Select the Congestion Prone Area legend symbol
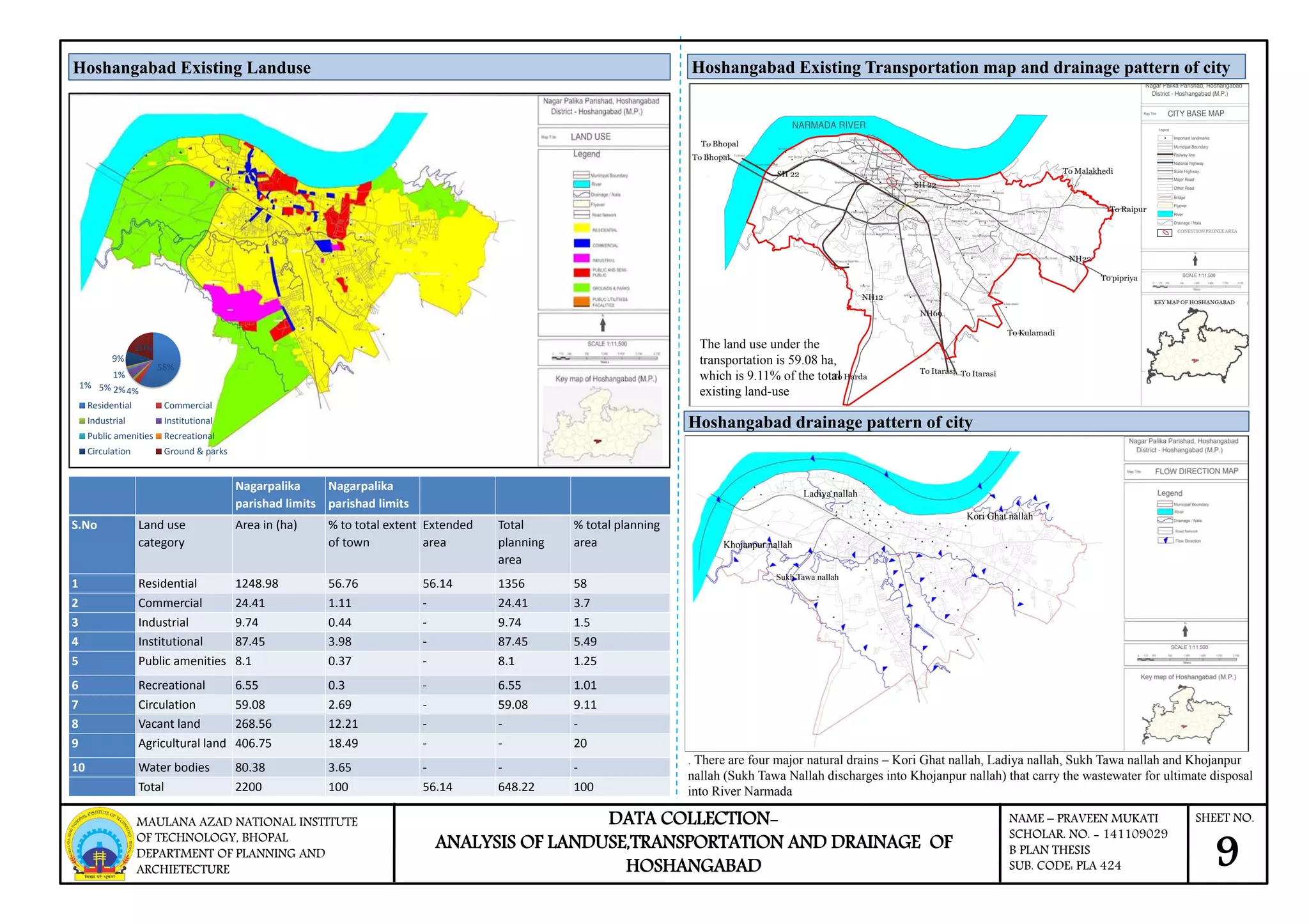1309x924 pixels. pos(1164,232)
